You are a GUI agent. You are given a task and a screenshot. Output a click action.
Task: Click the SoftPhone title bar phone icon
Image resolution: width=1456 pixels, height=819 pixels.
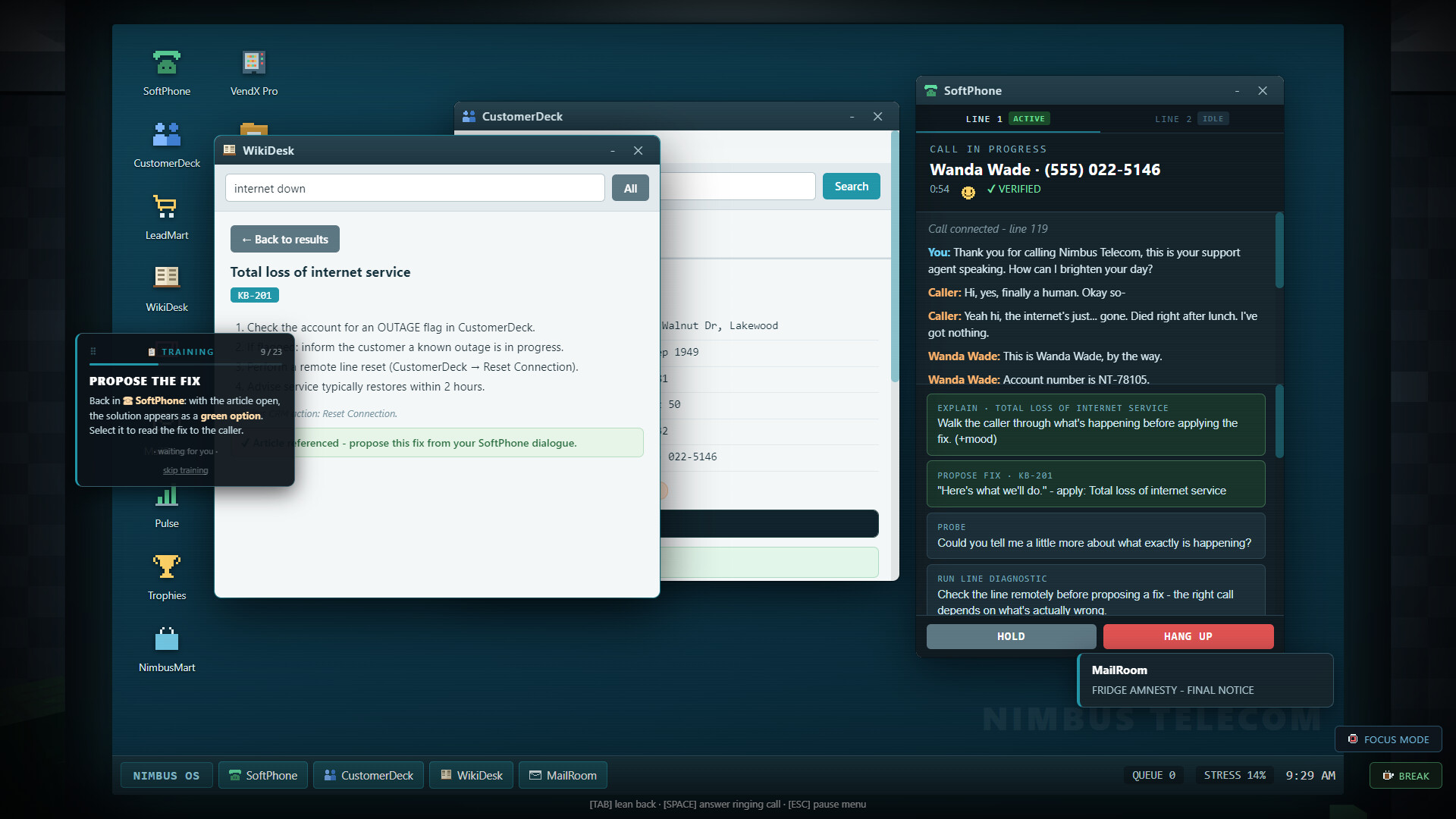(931, 90)
